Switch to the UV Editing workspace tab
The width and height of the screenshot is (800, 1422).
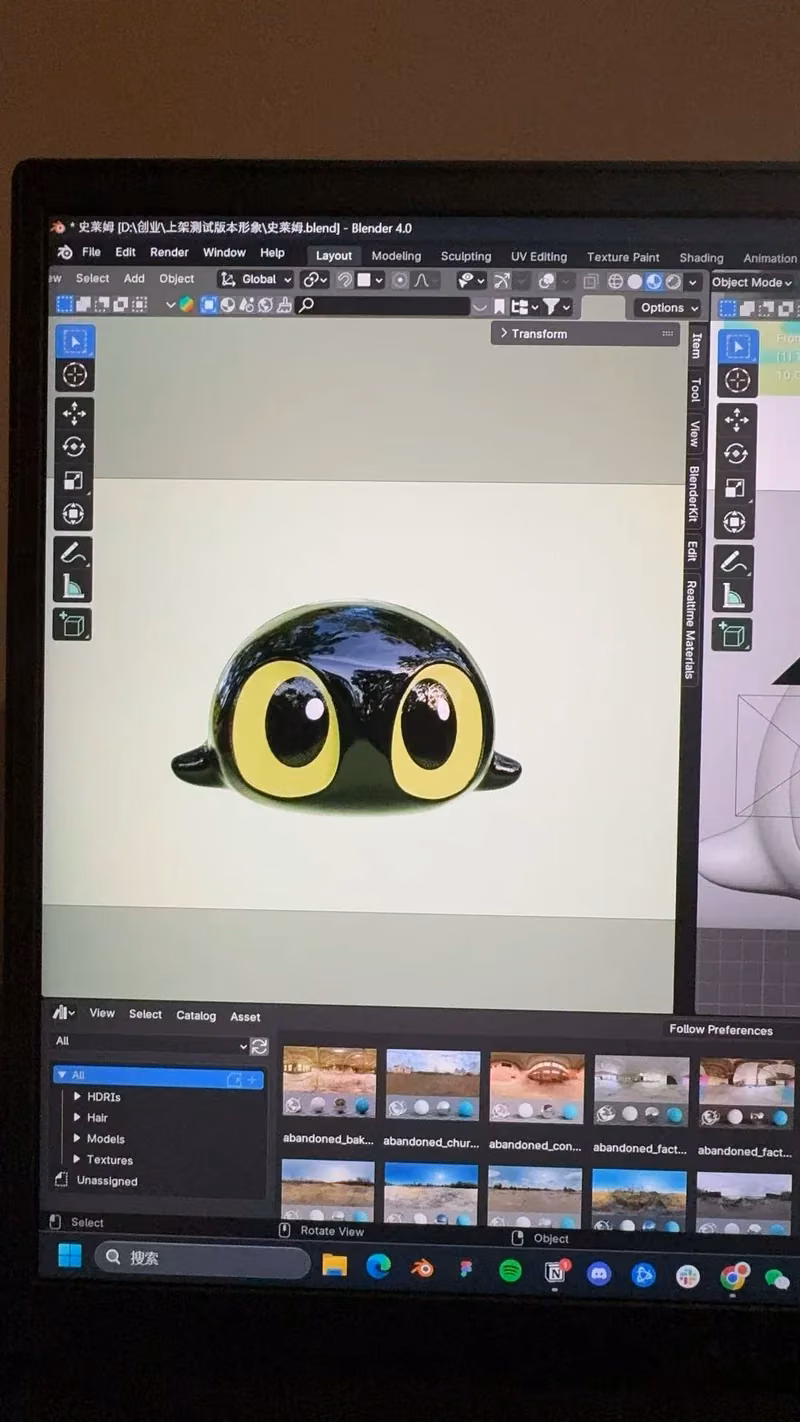coord(539,257)
